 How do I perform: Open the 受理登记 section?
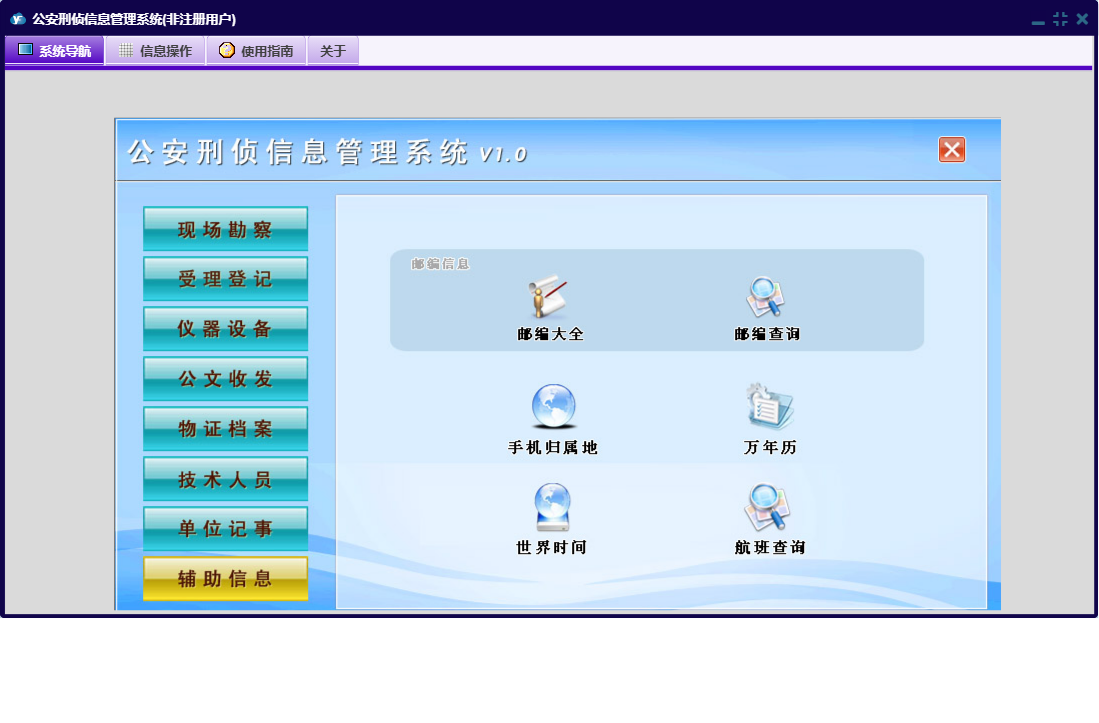click(225, 279)
